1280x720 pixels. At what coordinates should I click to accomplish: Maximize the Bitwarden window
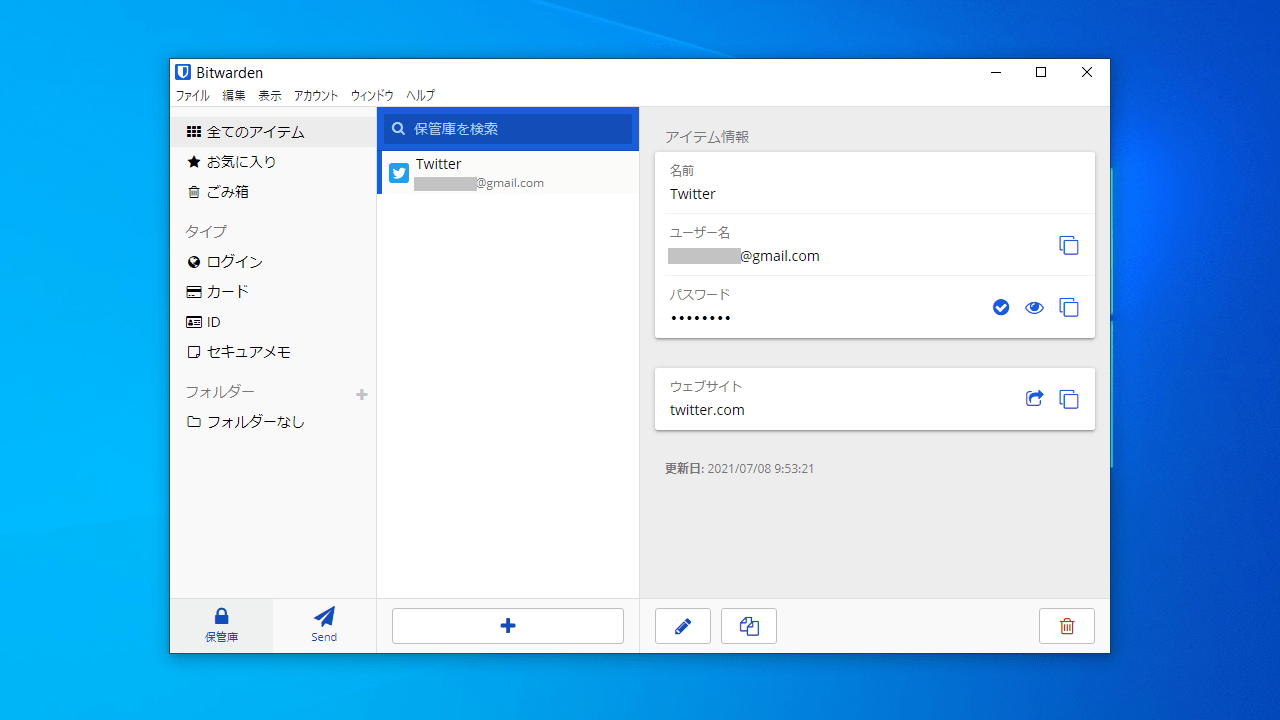[x=1041, y=72]
